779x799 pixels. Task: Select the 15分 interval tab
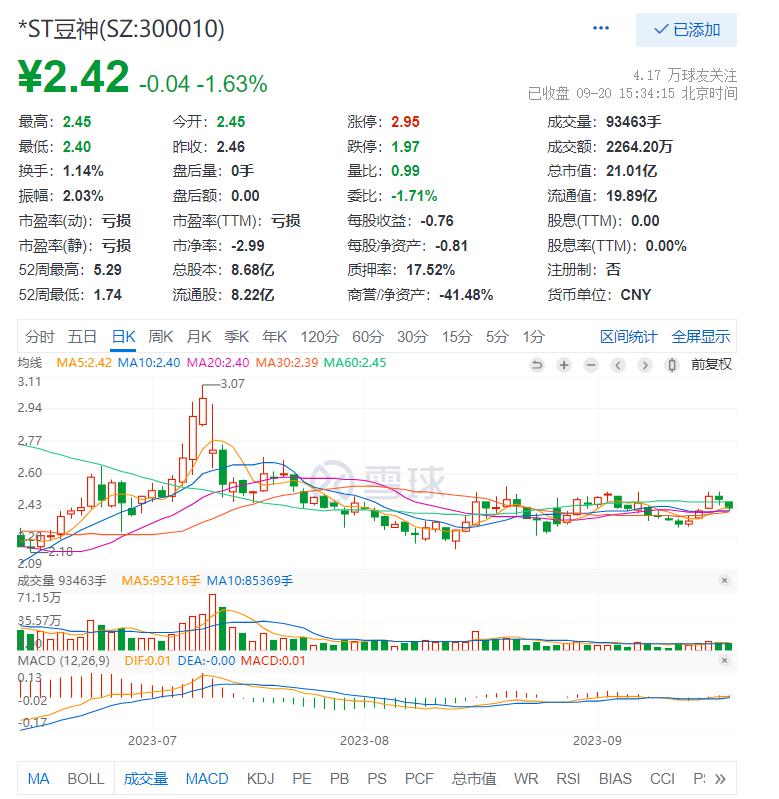(x=456, y=337)
